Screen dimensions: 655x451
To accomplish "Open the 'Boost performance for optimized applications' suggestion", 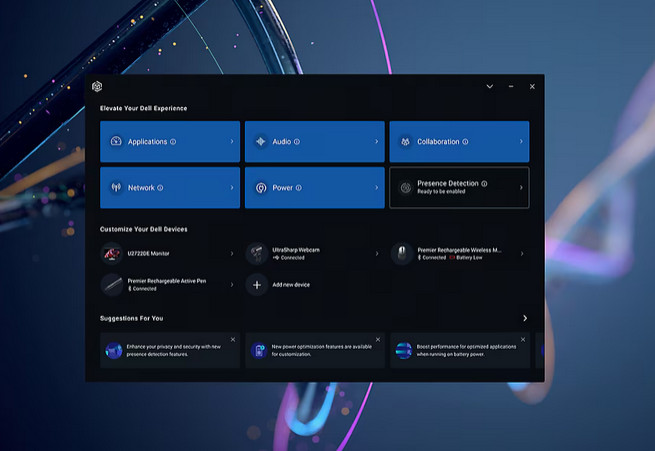I will click(x=460, y=350).
